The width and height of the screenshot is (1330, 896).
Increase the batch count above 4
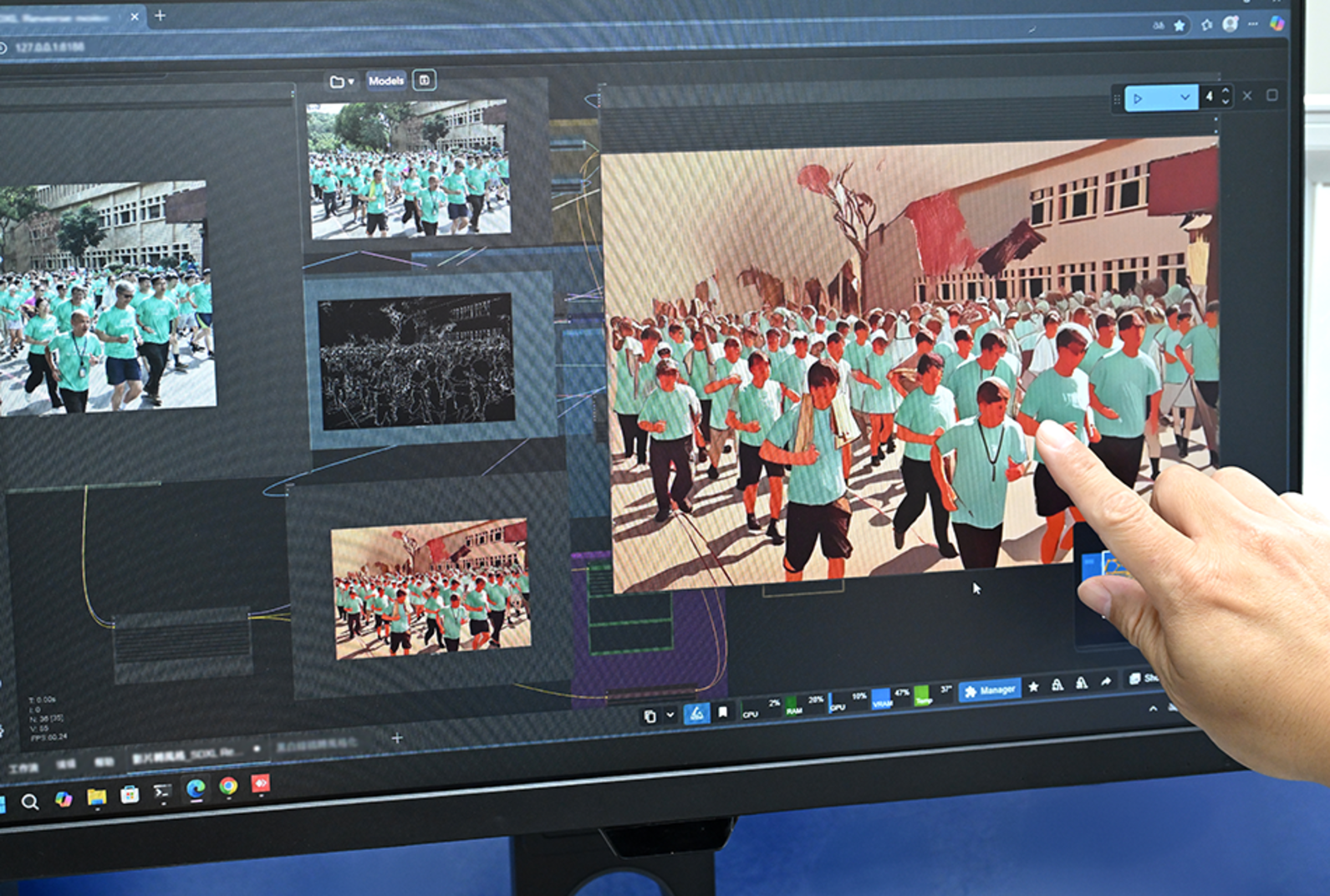pyautogui.click(x=1226, y=91)
